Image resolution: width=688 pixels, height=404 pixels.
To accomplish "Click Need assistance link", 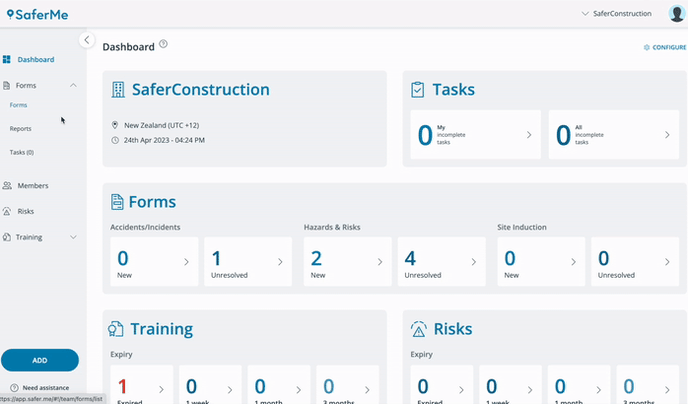I will coord(46,388).
